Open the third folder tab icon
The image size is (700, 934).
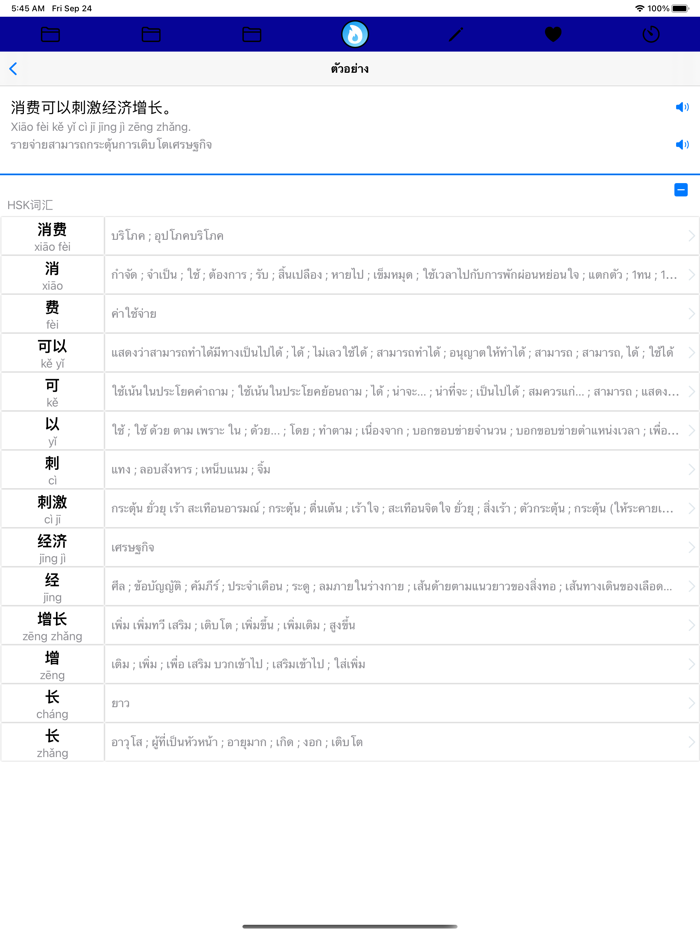pyautogui.click(x=251, y=35)
